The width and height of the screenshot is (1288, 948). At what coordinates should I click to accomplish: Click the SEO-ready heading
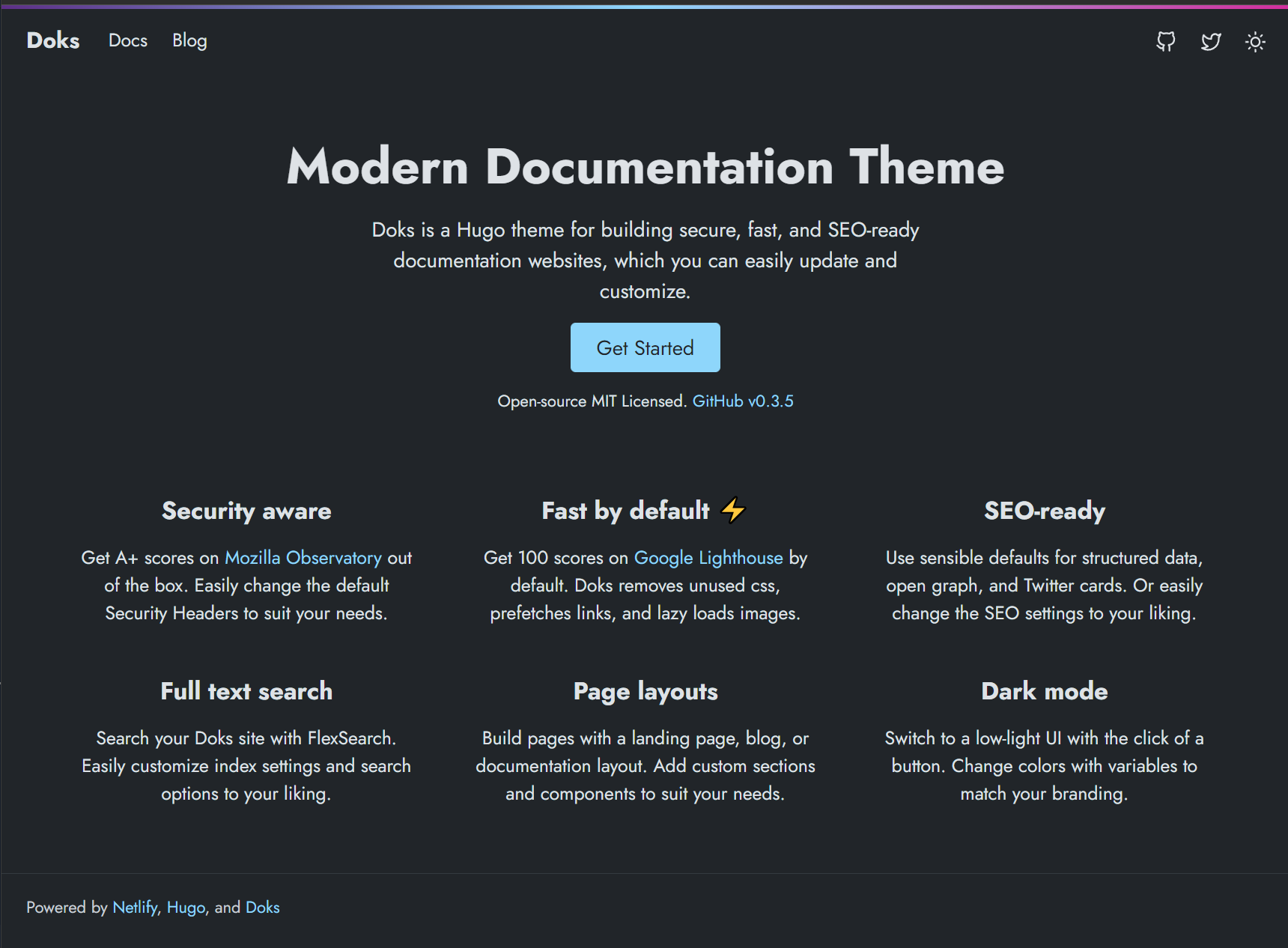coord(1045,511)
